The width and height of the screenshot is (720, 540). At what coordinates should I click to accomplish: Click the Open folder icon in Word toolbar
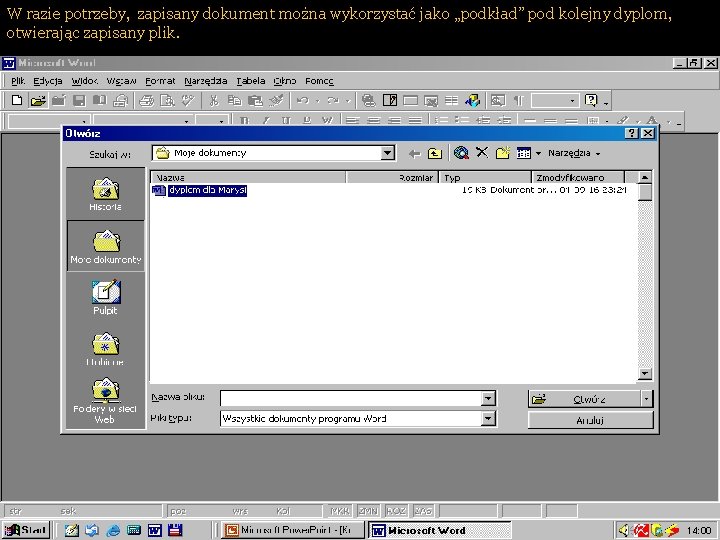pyautogui.click(x=38, y=100)
